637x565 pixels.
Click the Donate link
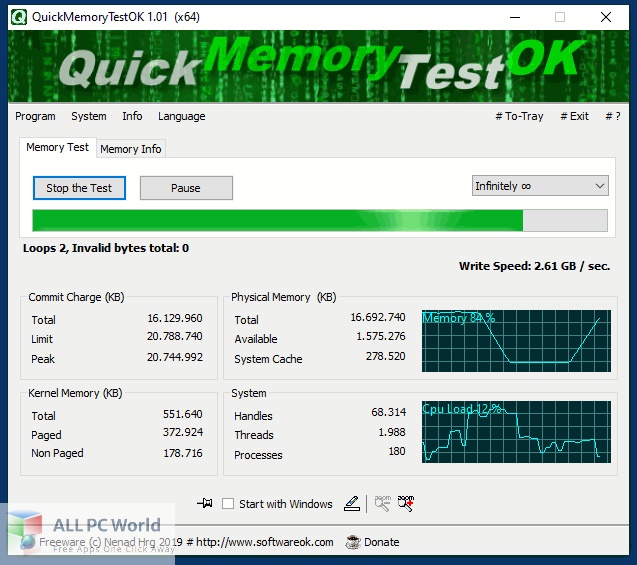381,542
